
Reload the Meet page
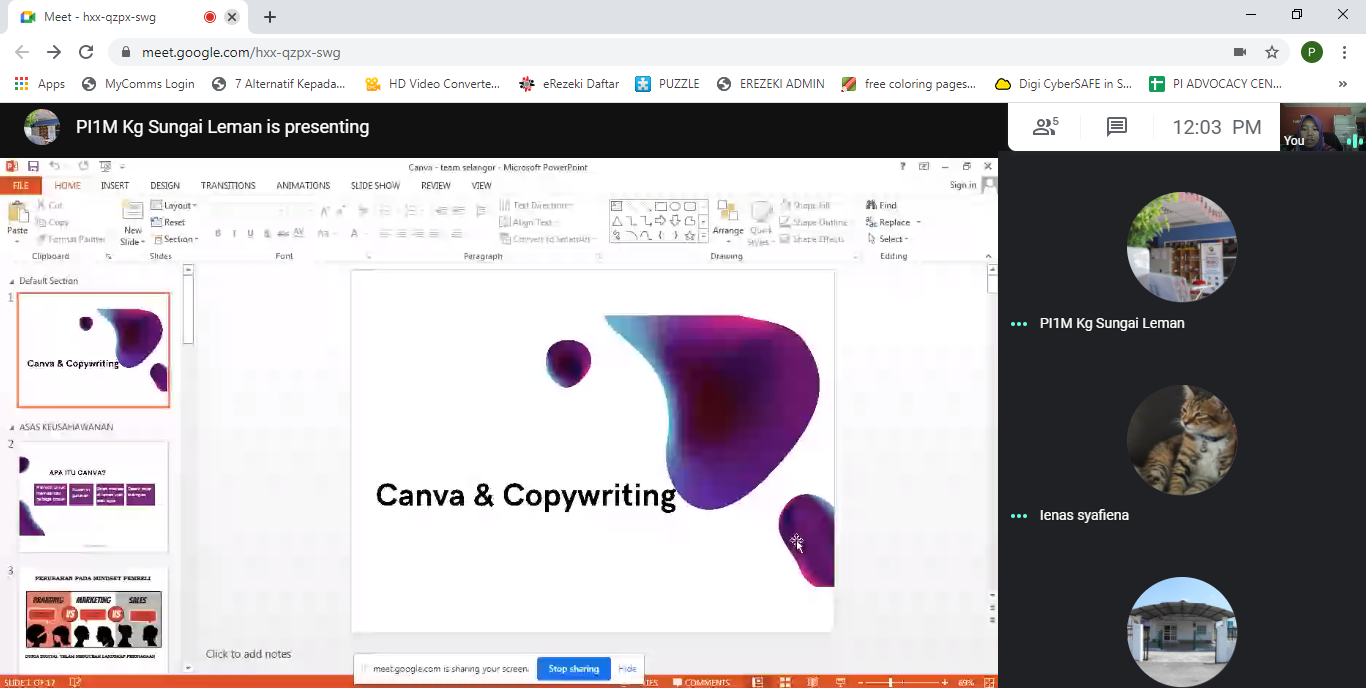[x=86, y=52]
